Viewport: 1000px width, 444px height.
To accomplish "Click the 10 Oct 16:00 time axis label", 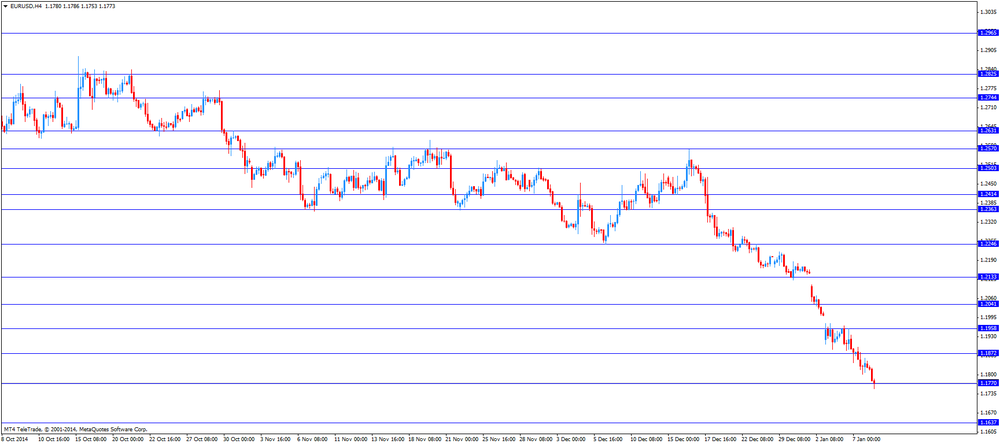I will 54,440.
